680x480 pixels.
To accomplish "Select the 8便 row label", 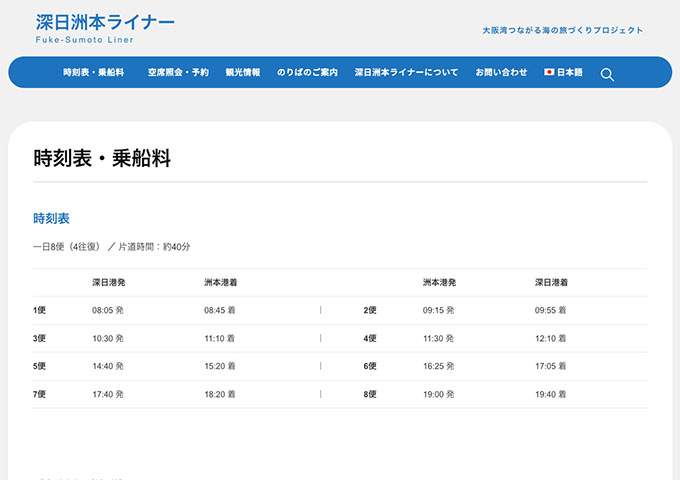I will [x=370, y=395].
